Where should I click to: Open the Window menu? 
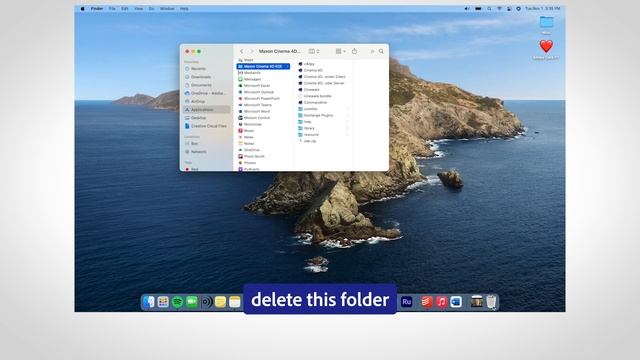(x=167, y=9)
